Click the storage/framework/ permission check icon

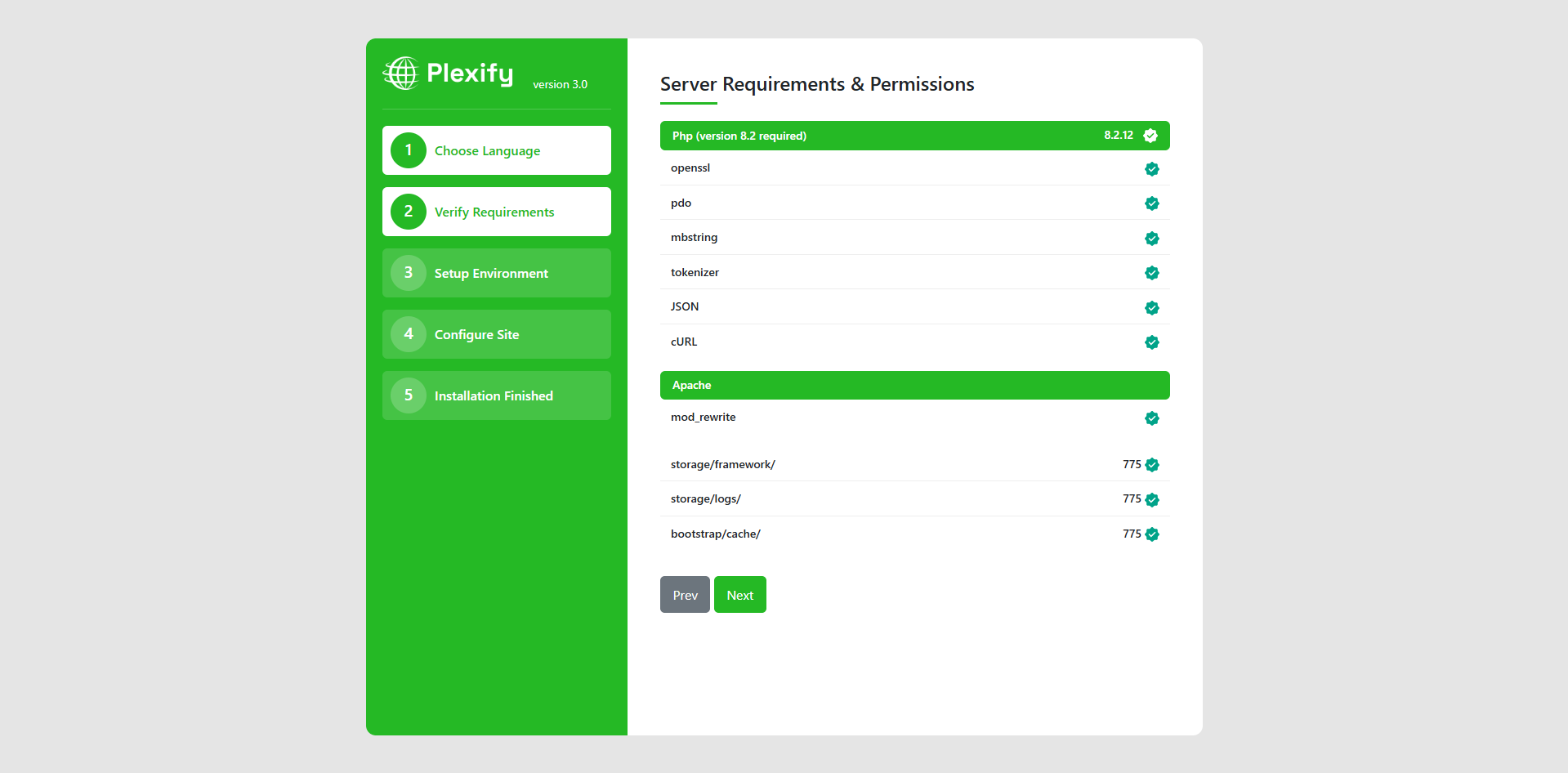tap(1152, 465)
